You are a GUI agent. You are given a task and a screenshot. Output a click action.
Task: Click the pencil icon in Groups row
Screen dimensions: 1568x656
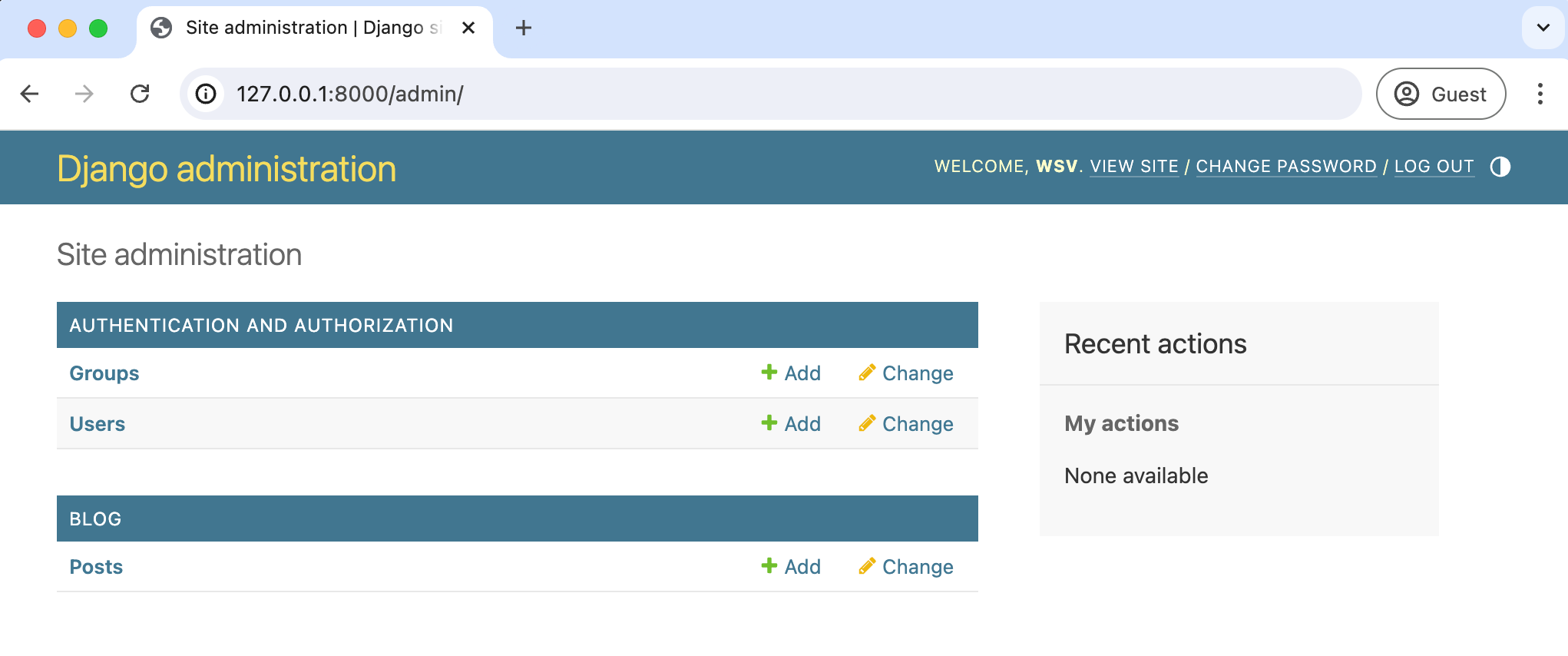pyautogui.click(x=867, y=373)
